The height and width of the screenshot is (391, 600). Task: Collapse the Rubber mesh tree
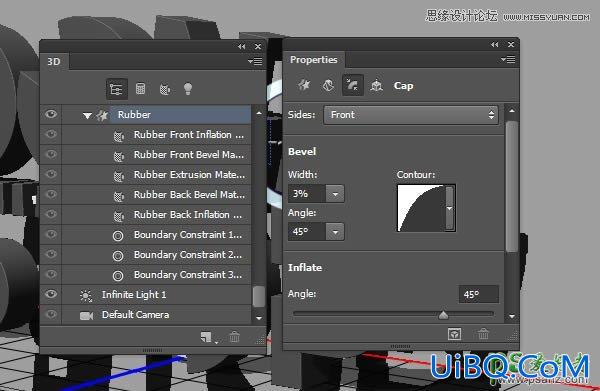pyautogui.click(x=87, y=116)
